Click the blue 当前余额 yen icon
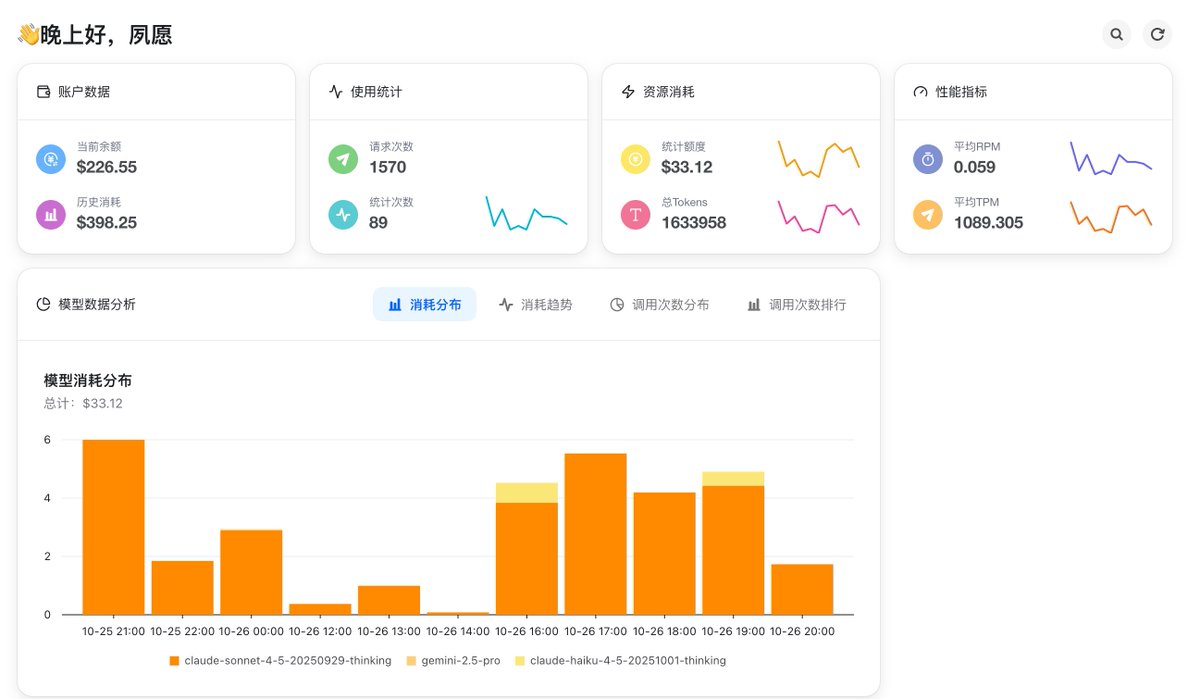 [51, 159]
